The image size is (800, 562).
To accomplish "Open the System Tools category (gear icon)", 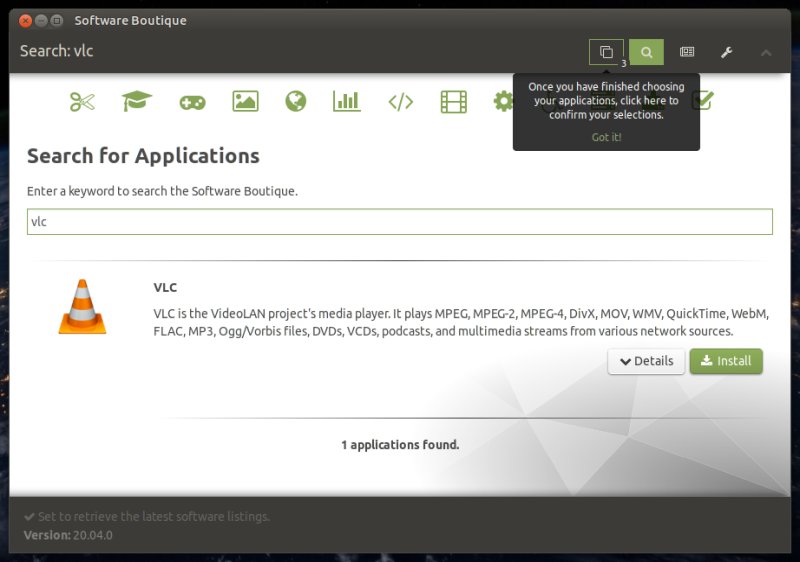I will [x=503, y=101].
